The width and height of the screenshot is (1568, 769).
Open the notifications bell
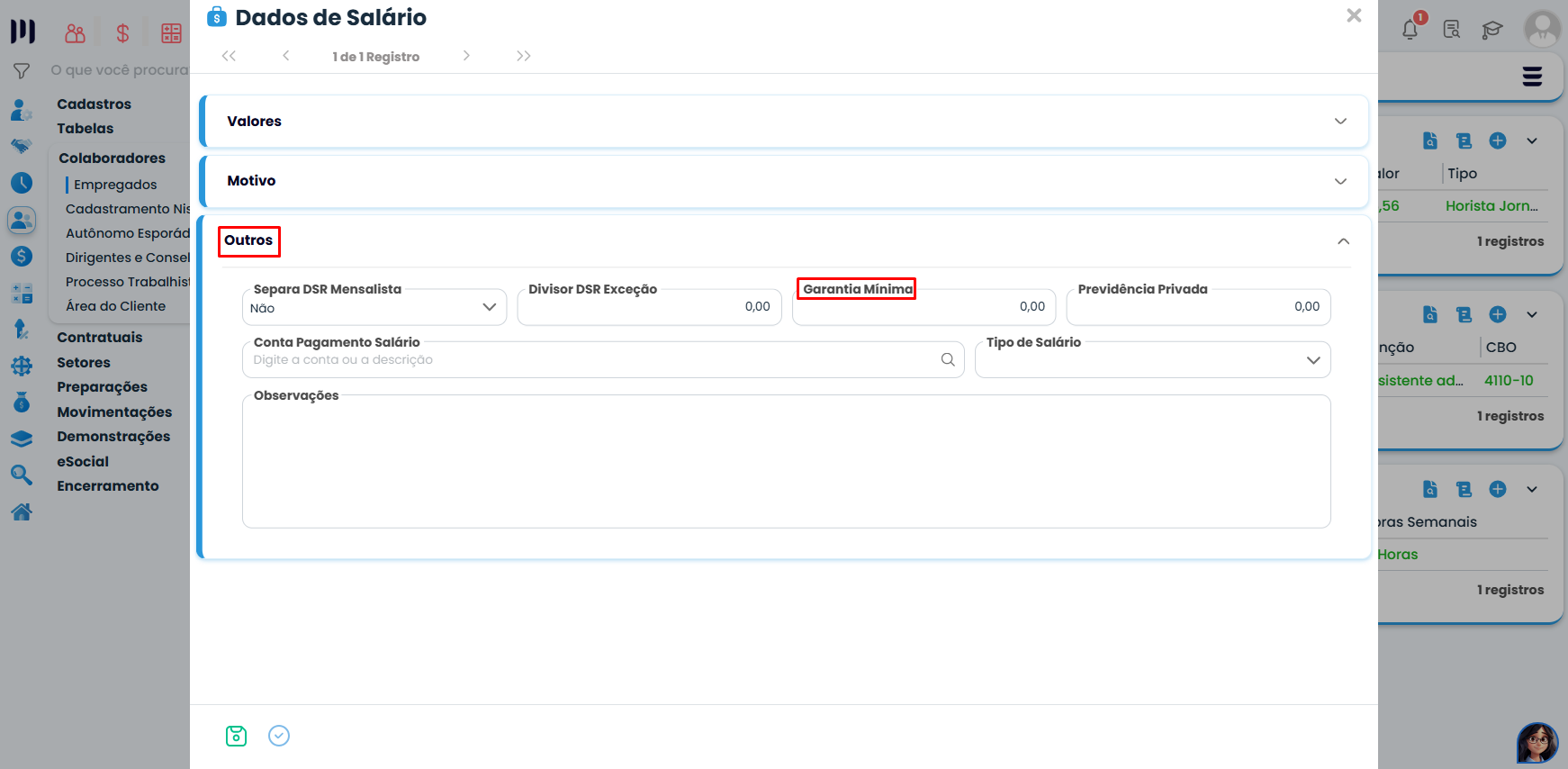tap(1410, 30)
